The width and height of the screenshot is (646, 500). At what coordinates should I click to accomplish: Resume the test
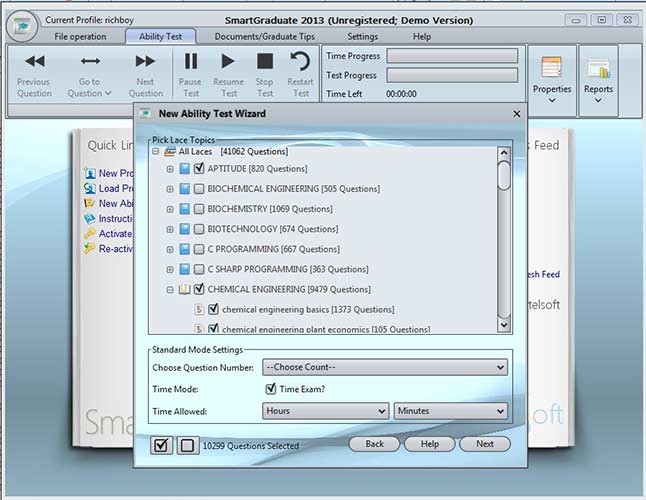click(x=228, y=75)
